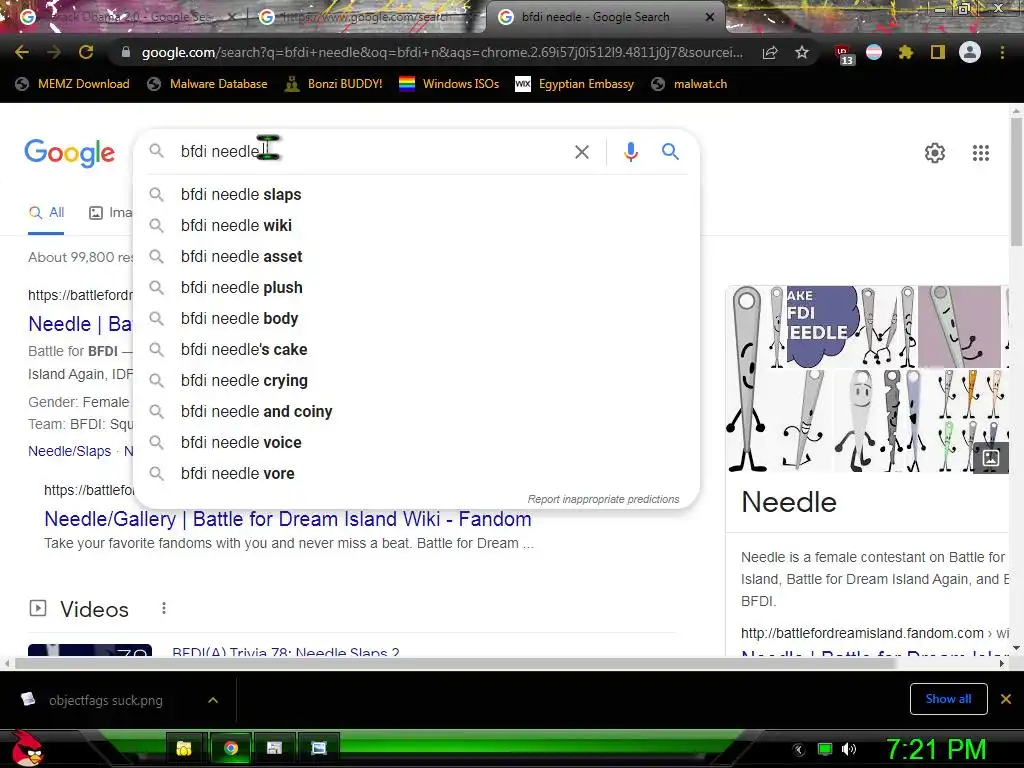The height and width of the screenshot is (768, 1024).
Task: Toggle the Chrome side panel icon
Action: point(938,52)
